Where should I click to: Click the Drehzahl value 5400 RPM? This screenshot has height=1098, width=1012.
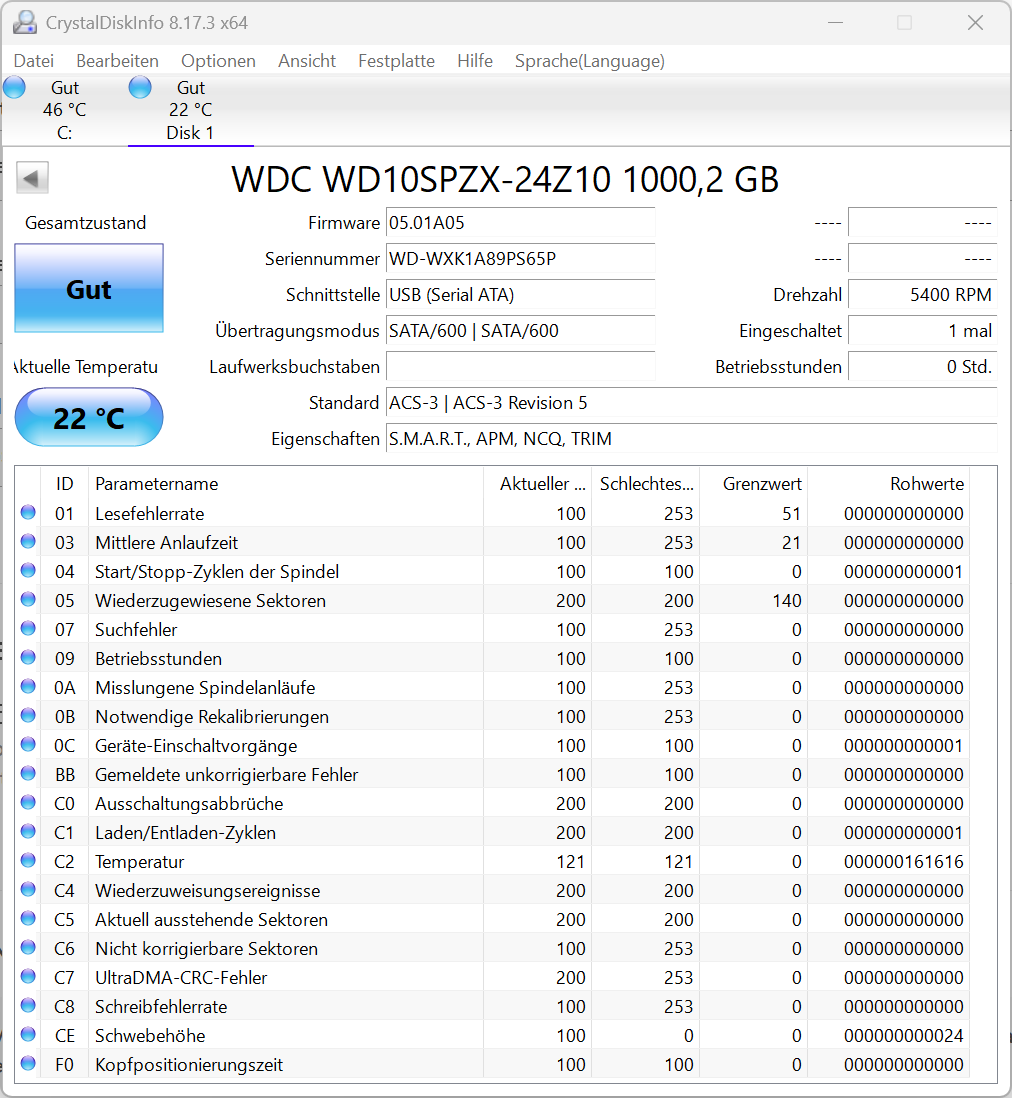[922, 295]
